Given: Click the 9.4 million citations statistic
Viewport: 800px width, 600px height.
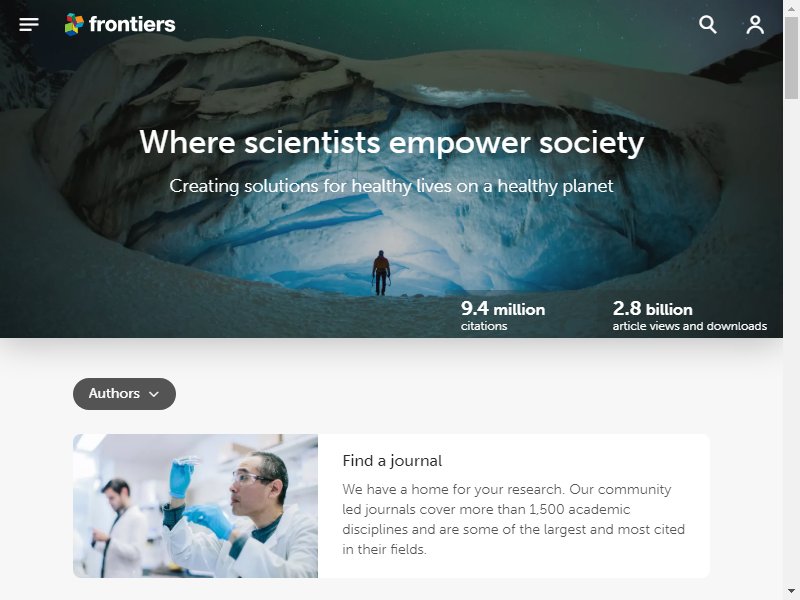Looking at the screenshot, I should pos(503,315).
